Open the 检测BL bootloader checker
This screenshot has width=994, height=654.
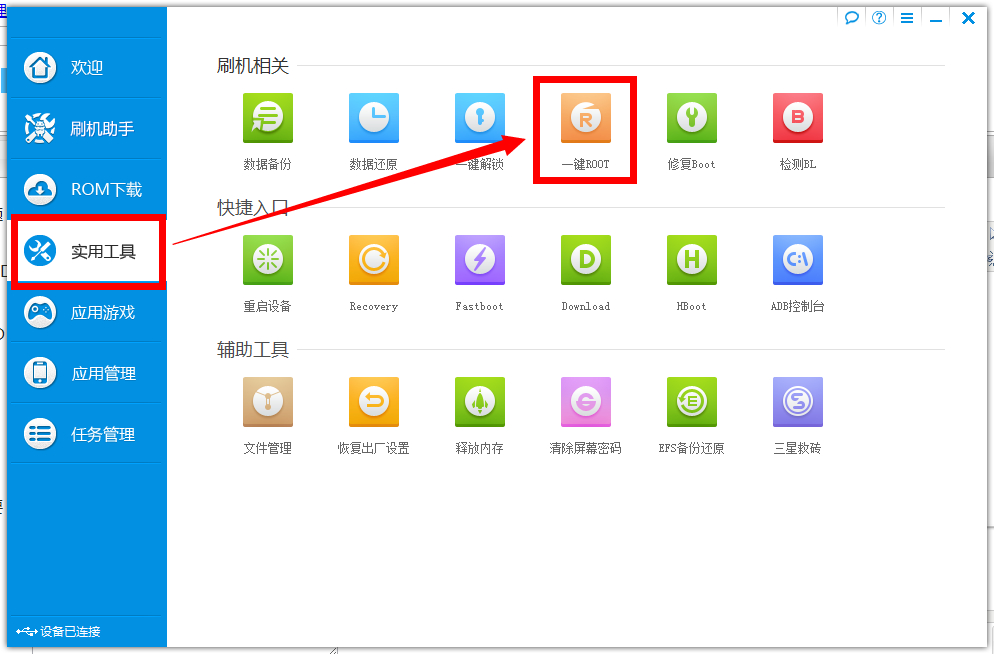pos(796,118)
